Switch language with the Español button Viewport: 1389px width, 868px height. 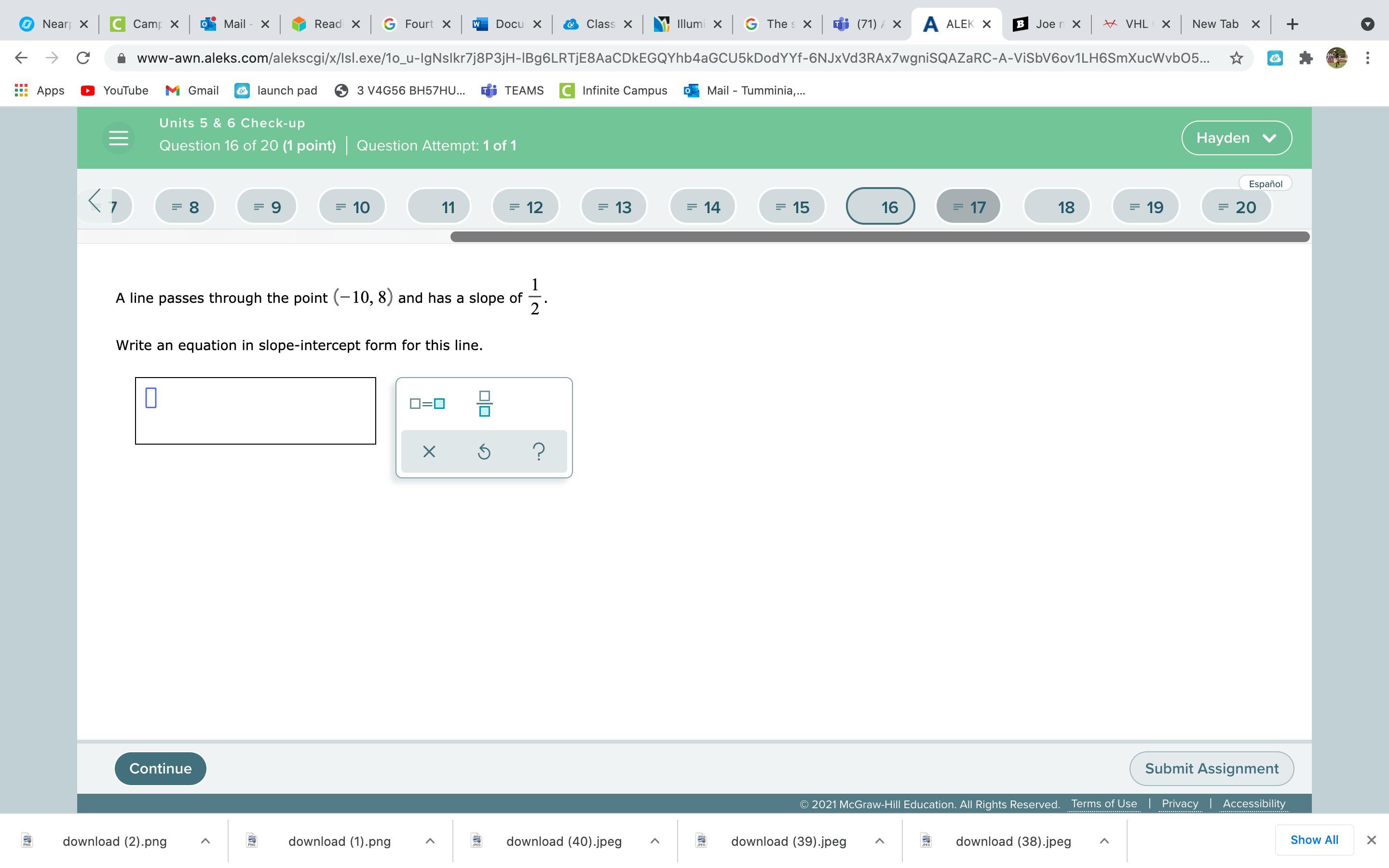pyautogui.click(x=1265, y=184)
